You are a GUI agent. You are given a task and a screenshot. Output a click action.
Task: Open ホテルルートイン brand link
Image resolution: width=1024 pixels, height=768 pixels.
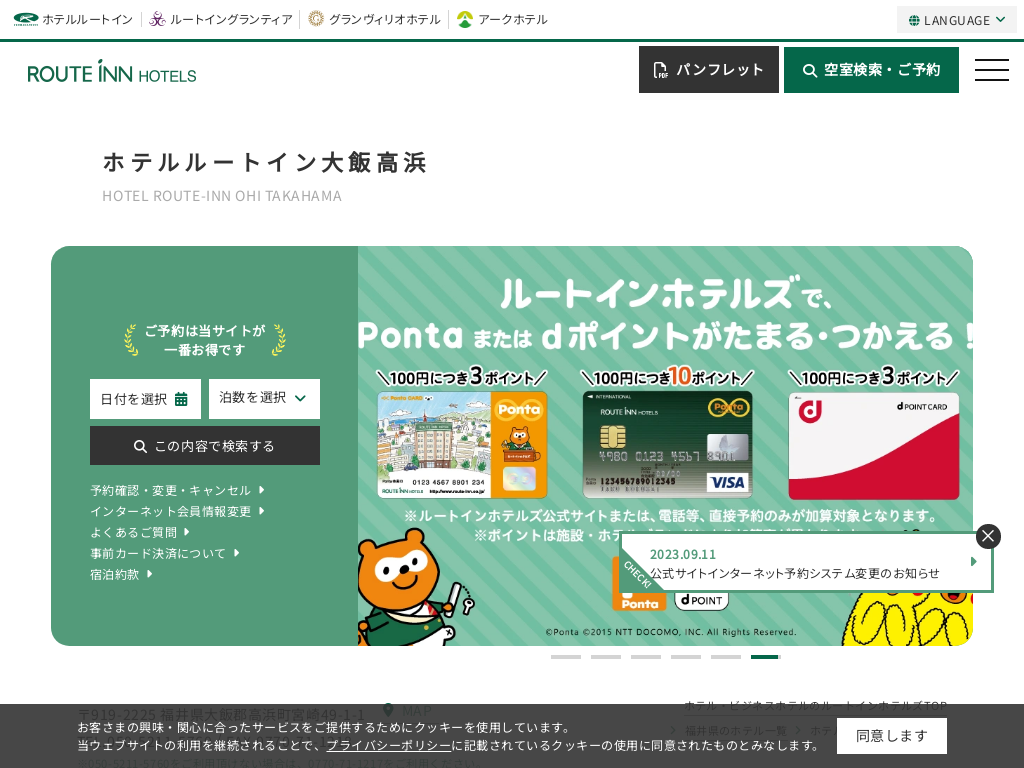[x=73, y=20]
